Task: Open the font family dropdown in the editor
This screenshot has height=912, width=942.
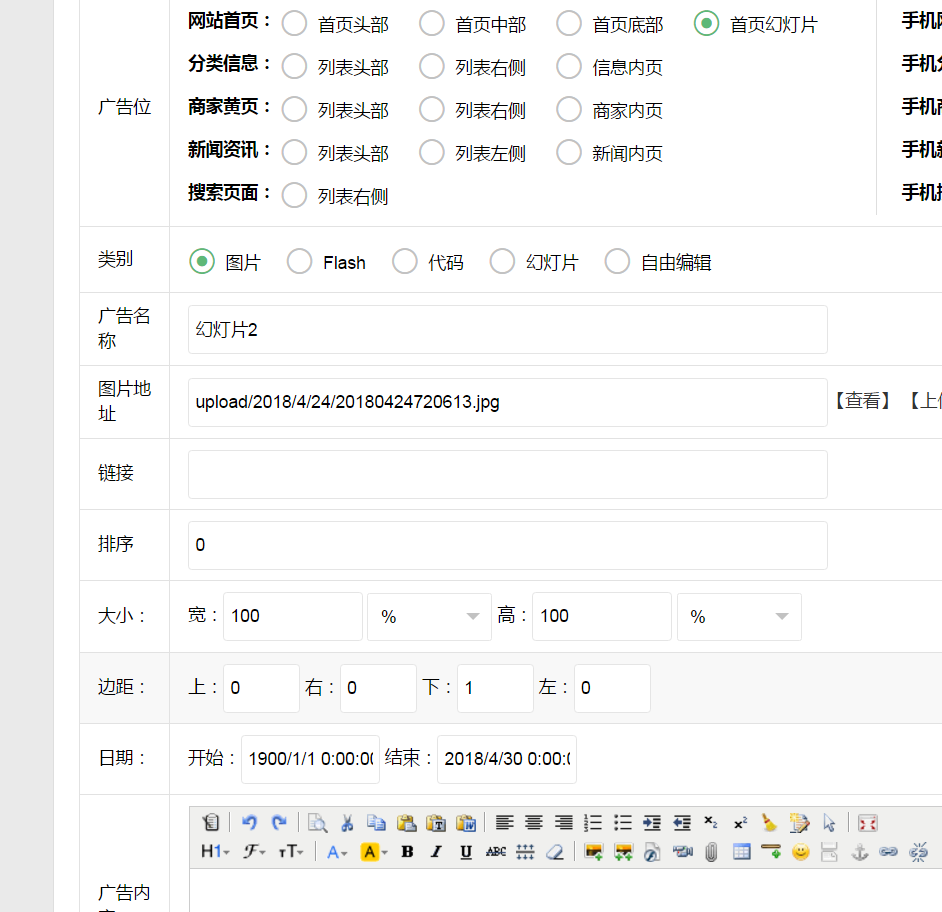Action: [254, 852]
